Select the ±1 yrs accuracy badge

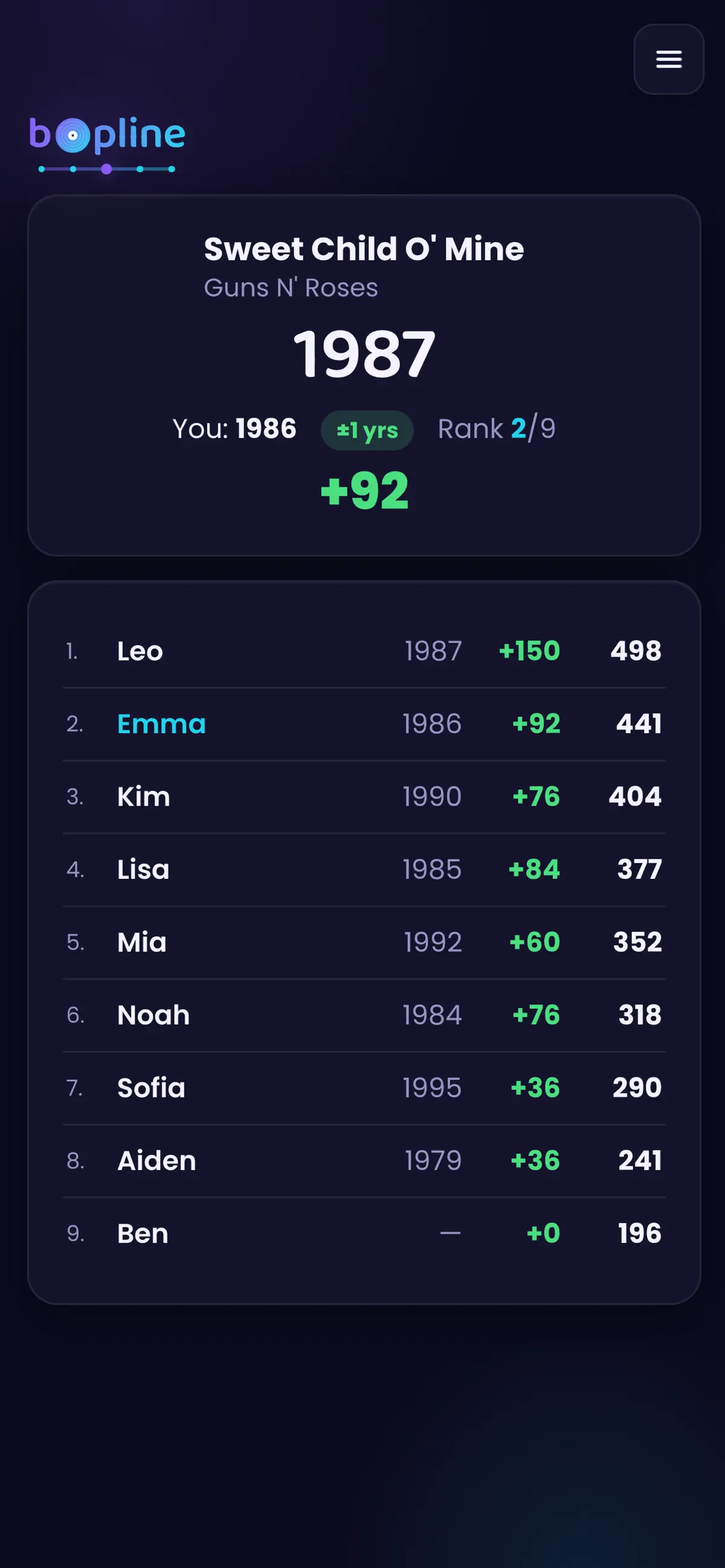[x=367, y=430]
